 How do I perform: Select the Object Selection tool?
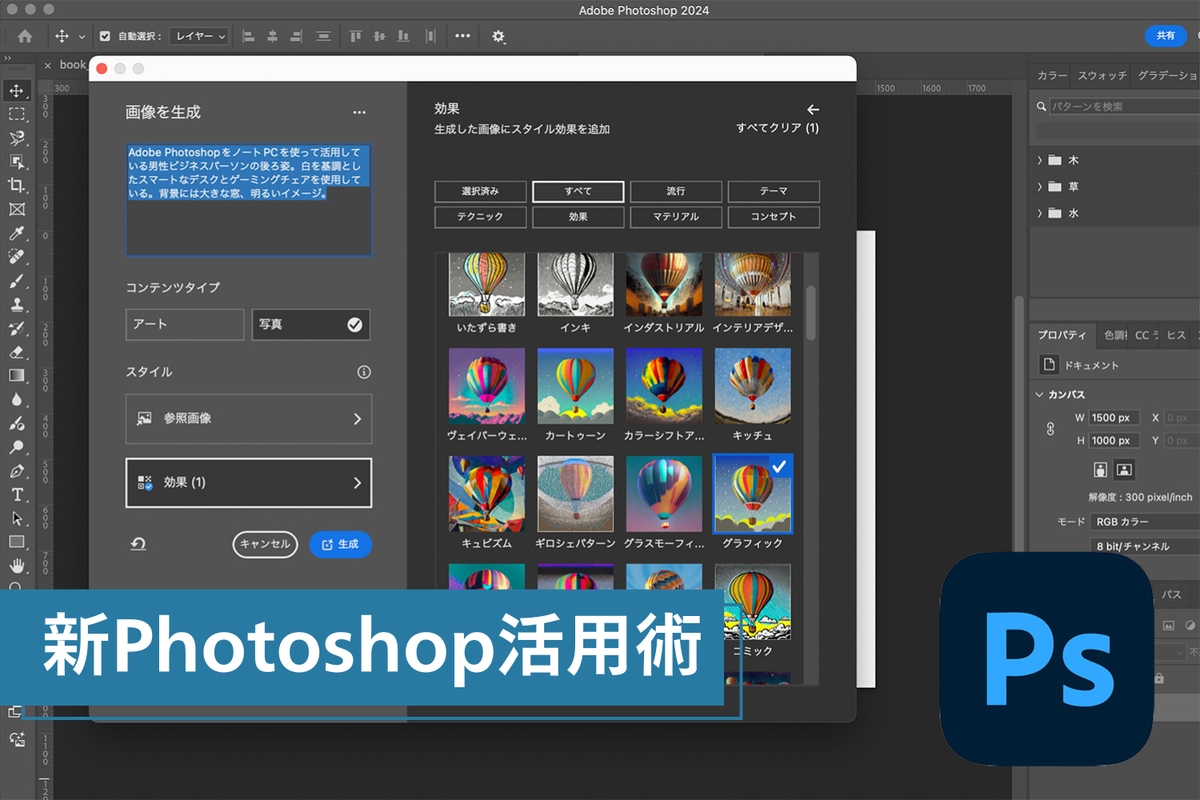click(16, 162)
